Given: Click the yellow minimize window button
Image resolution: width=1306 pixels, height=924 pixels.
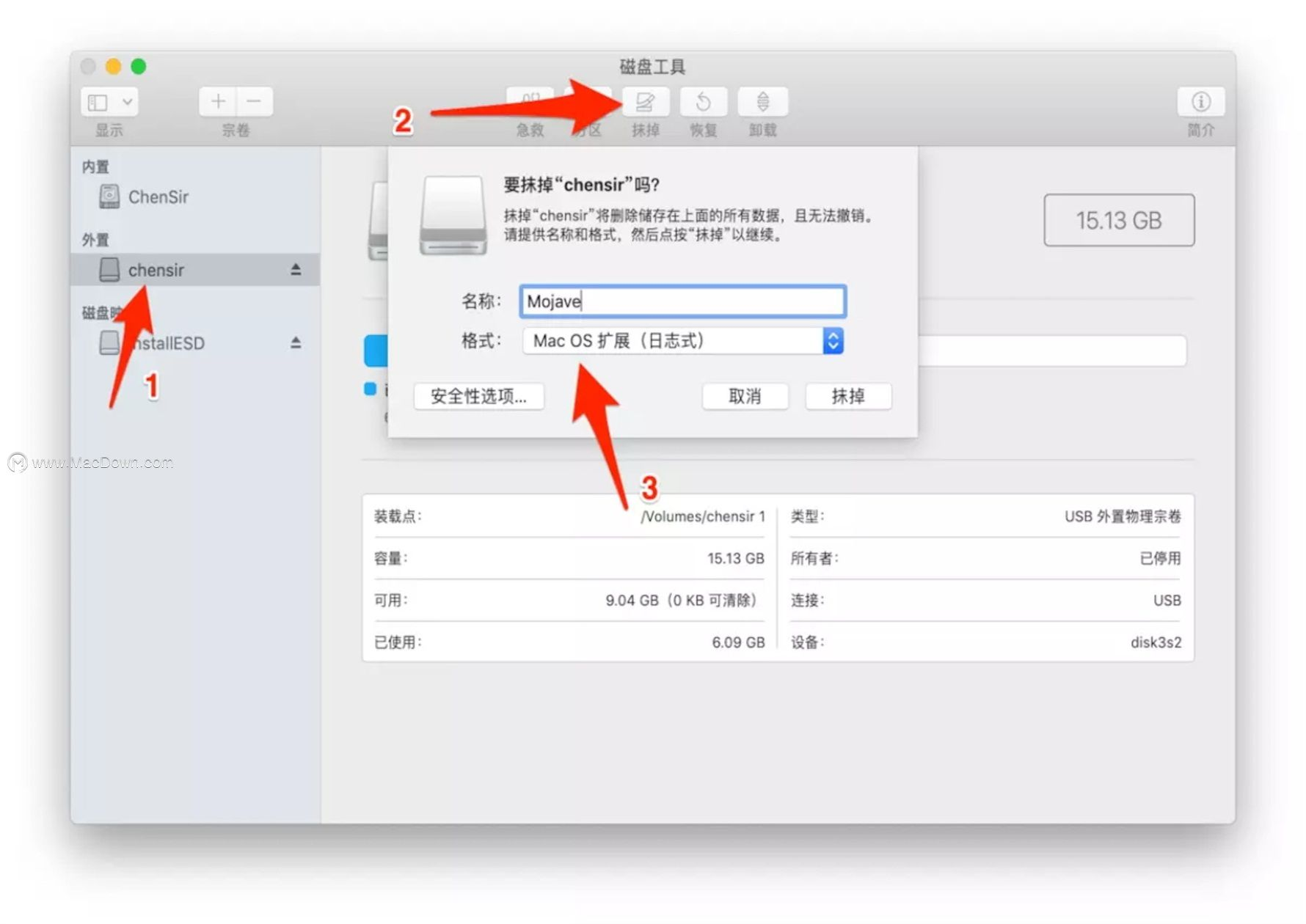Looking at the screenshot, I should coord(113,67).
